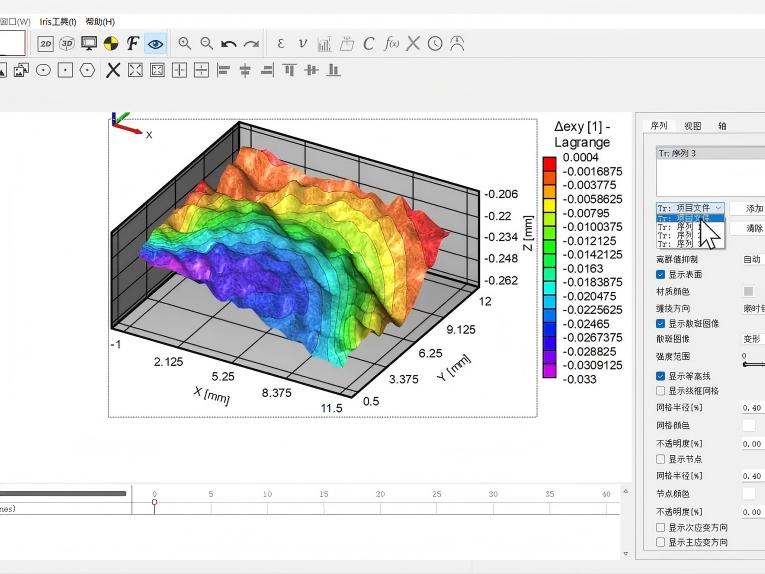765x574 pixels.
Task: Click the 添加 button
Action: (752, 208)
